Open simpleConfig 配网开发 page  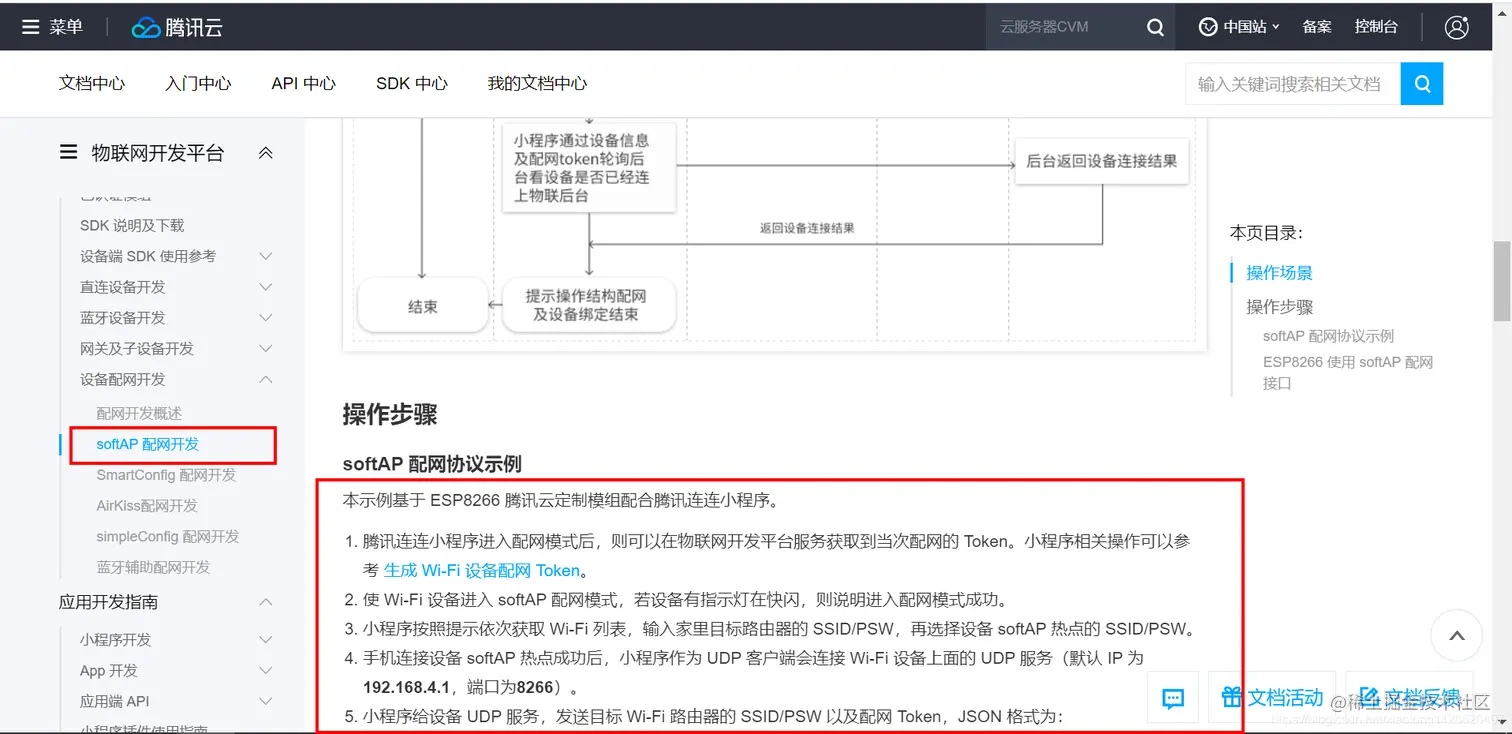pos(168,537)
